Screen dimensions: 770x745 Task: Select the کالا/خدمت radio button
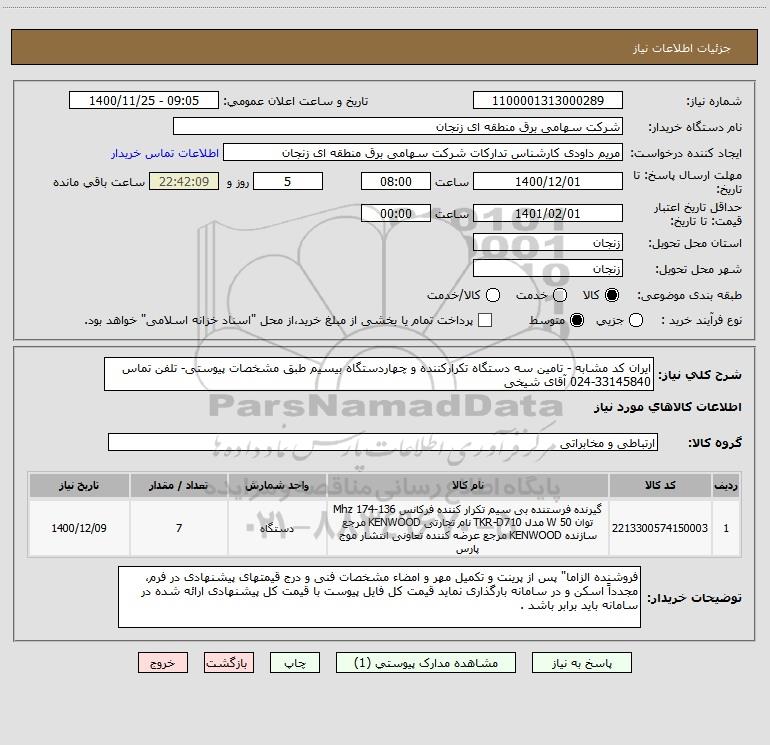pos(493,295)
